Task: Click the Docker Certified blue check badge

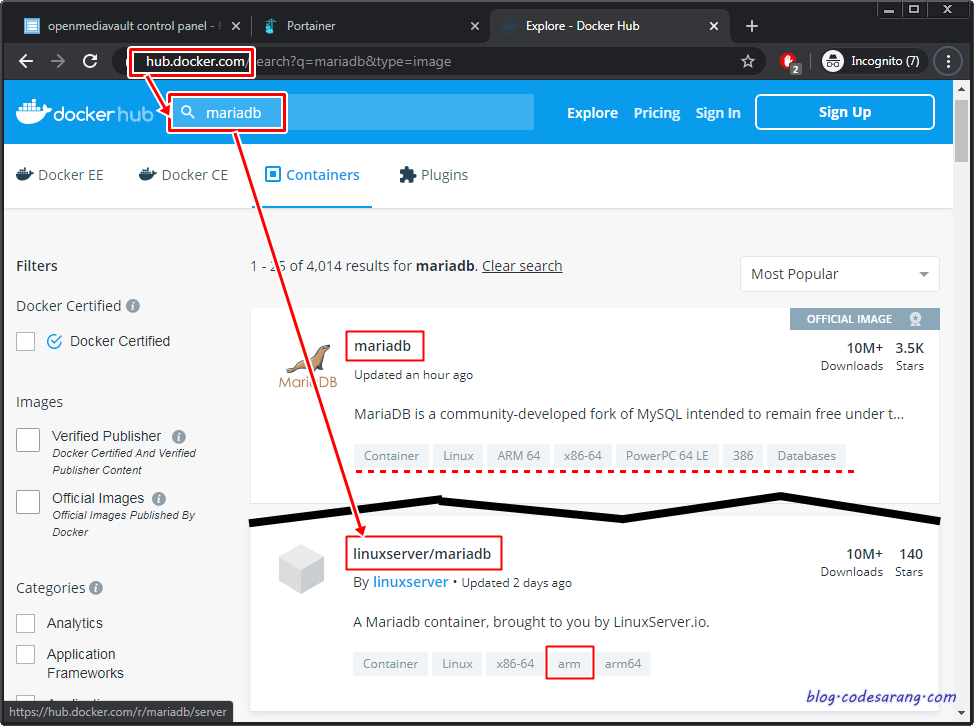Action: coord(55,342)
